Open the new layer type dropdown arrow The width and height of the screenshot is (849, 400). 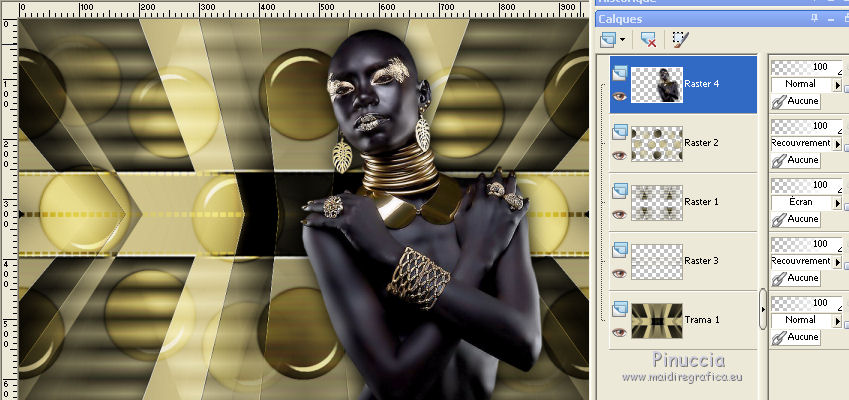[622, 40]
